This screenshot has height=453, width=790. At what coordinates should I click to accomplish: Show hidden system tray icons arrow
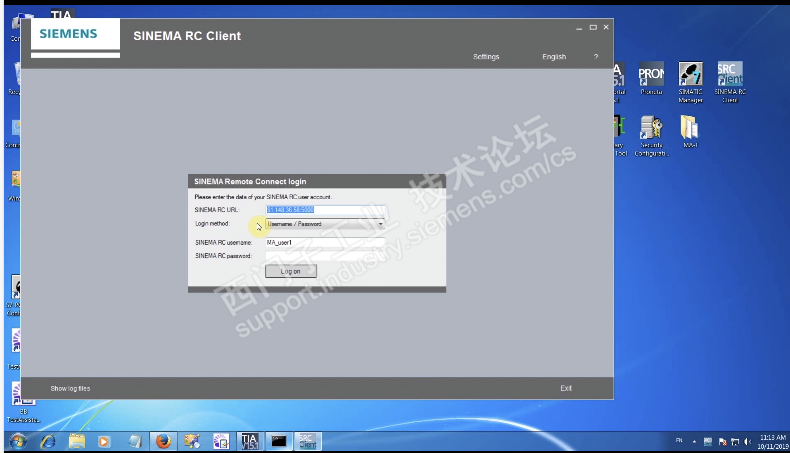[694, 441]
